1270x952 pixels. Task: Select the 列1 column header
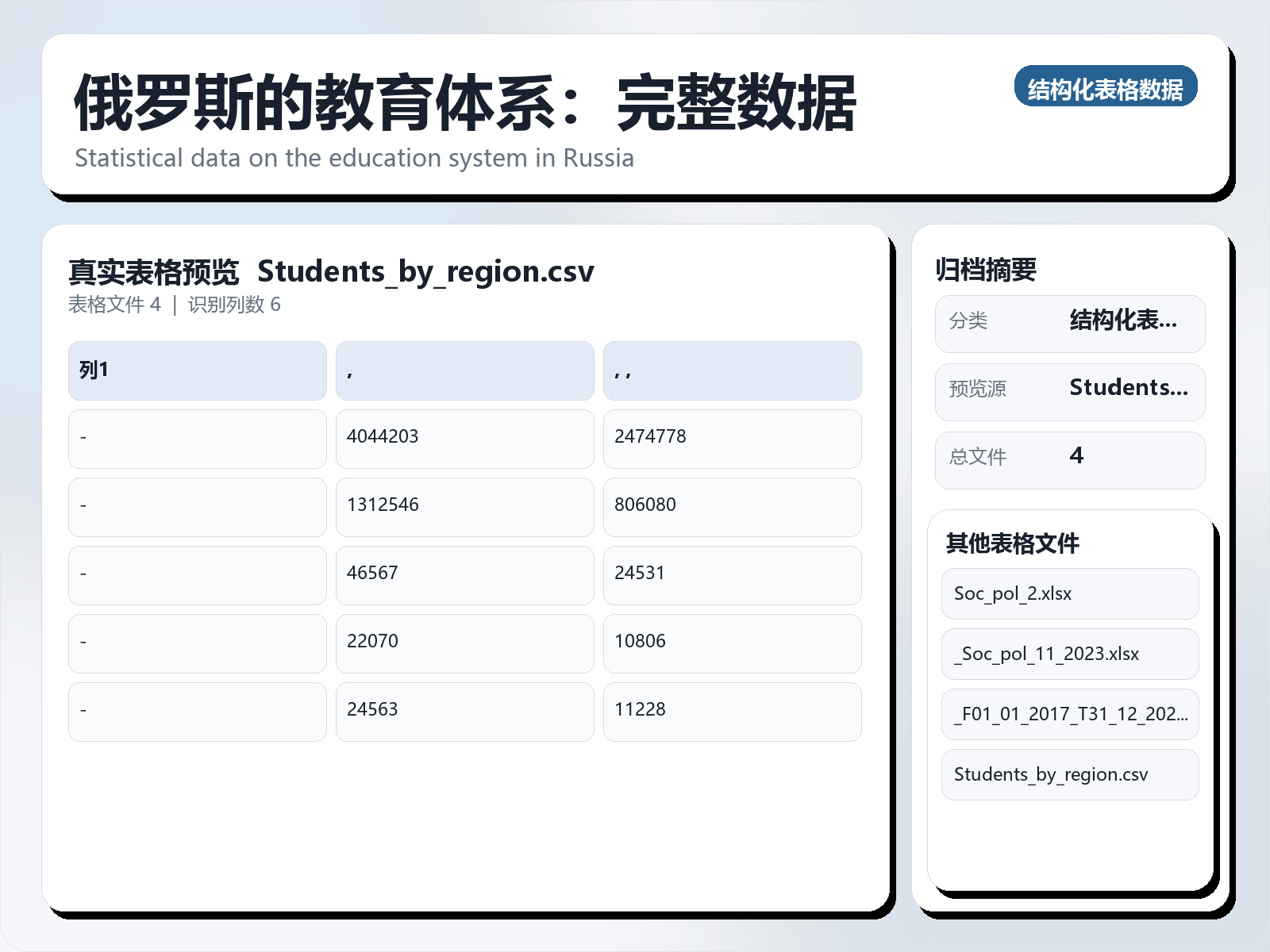(x=197, y=370)
